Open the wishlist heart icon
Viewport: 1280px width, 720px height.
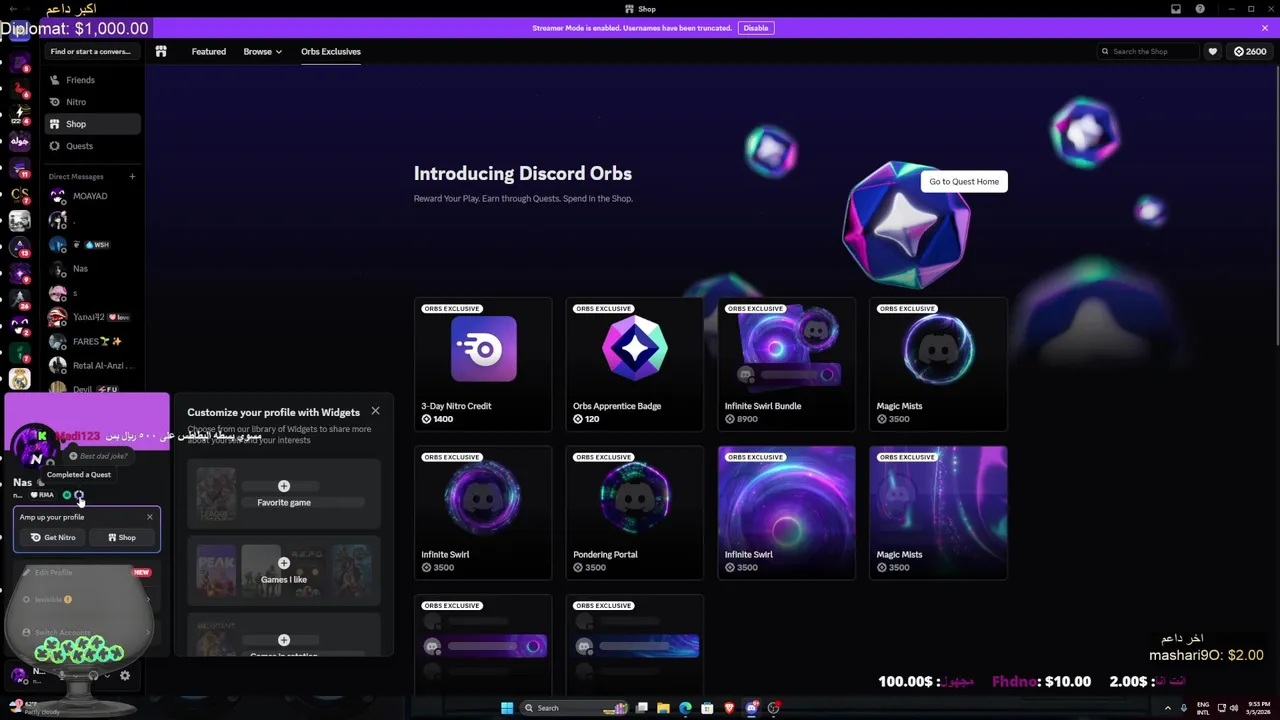tap(1212, 51)
